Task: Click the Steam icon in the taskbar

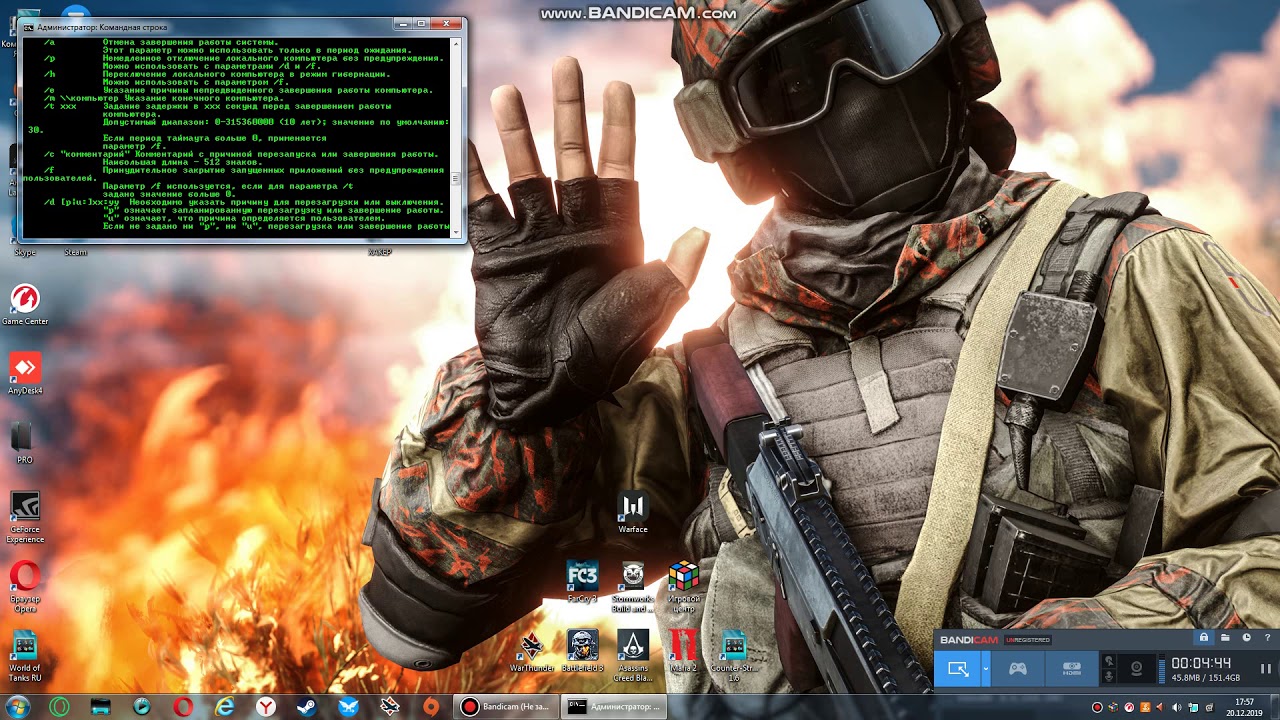Action: (307, 707)
